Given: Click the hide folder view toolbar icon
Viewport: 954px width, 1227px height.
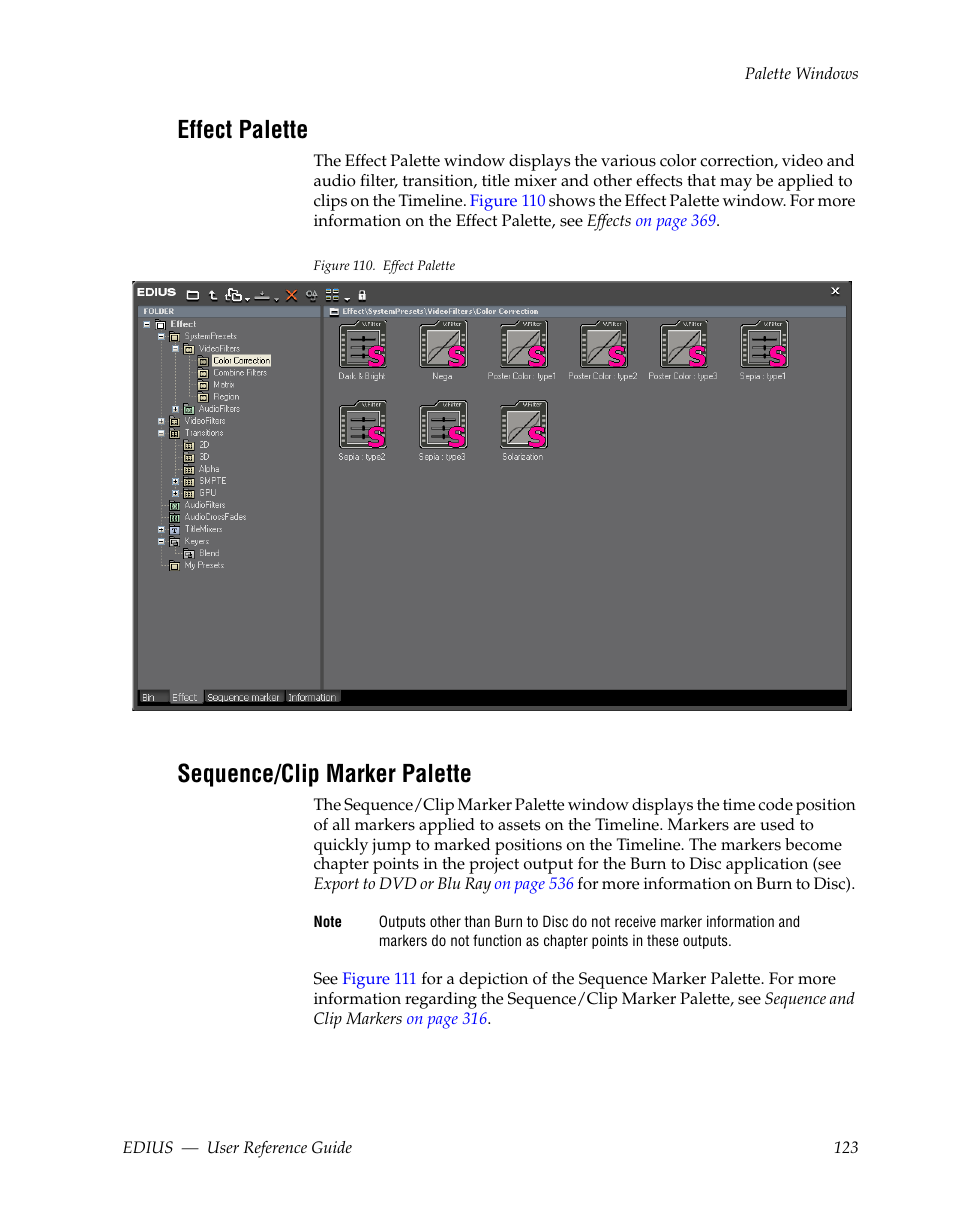Looking at the screenshot, I should 193,295.
